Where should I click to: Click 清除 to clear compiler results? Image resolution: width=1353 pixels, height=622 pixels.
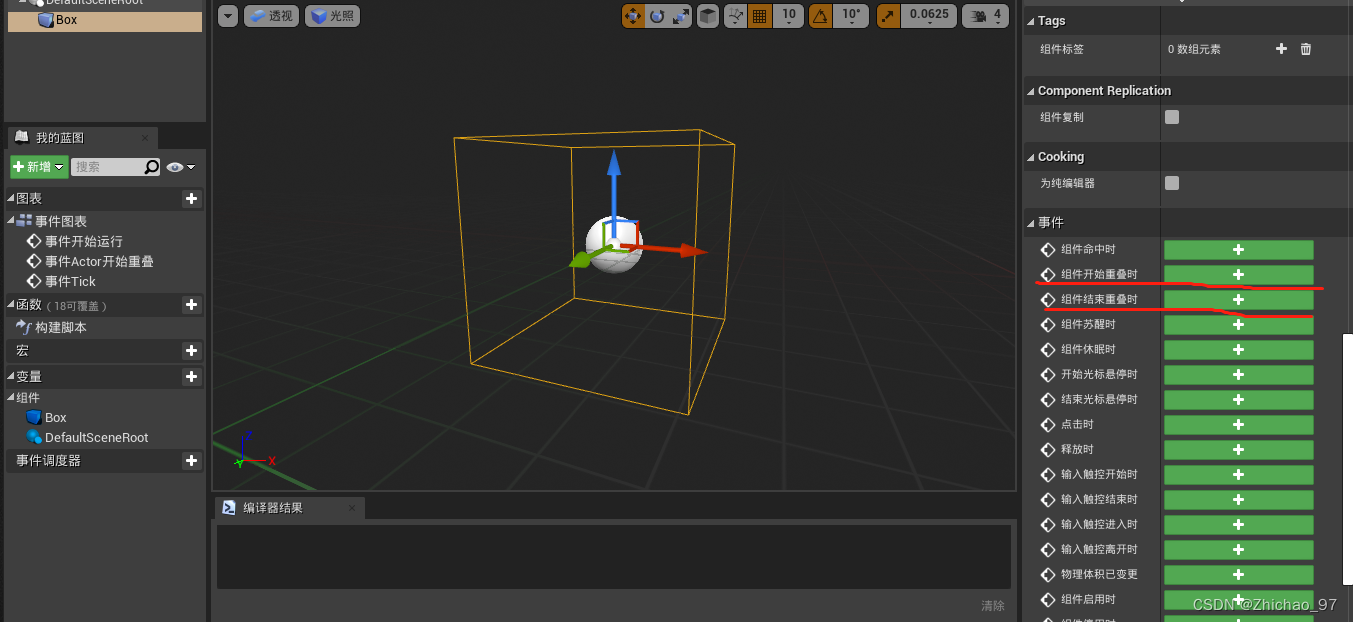coord(992,606)
